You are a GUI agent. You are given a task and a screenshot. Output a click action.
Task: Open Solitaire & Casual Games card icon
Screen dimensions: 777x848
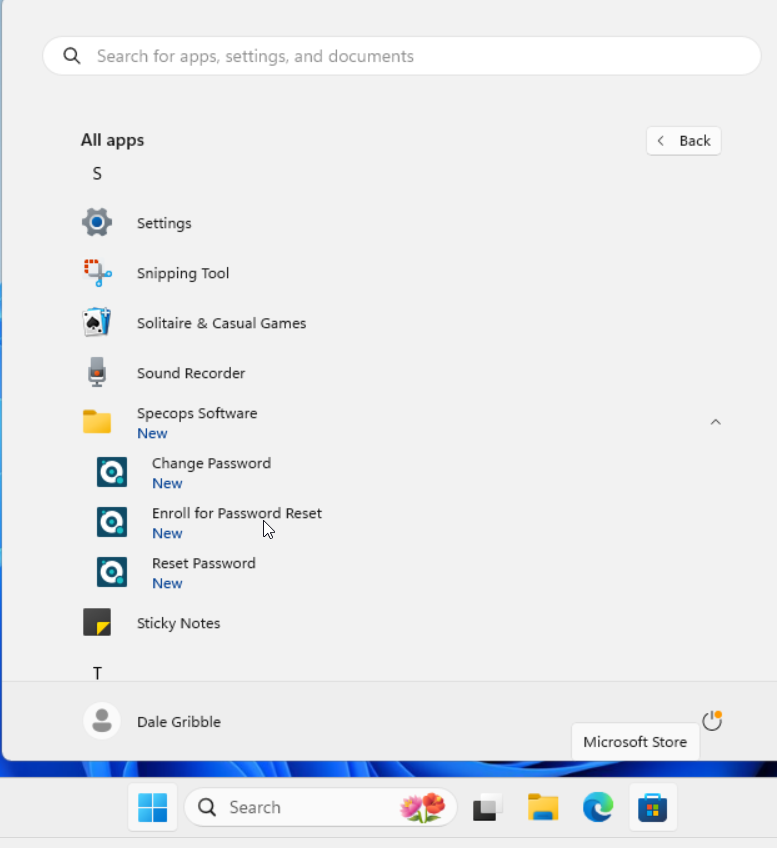[x=97, y=322]
